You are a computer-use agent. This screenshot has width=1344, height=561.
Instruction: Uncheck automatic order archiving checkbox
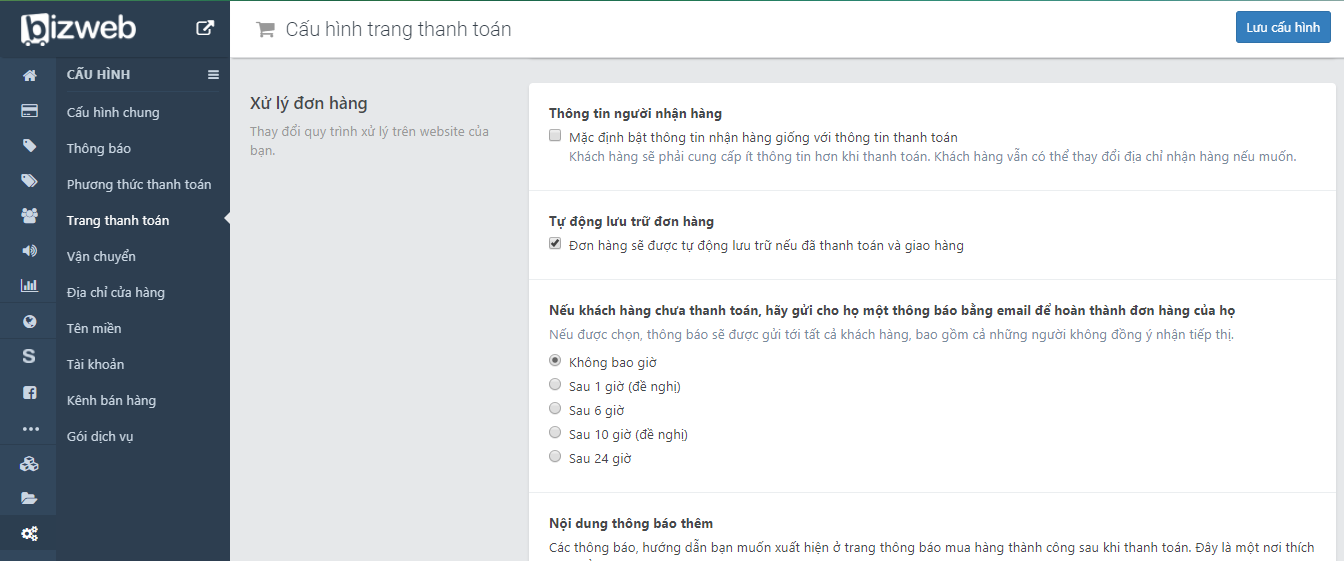click(555, 244)
